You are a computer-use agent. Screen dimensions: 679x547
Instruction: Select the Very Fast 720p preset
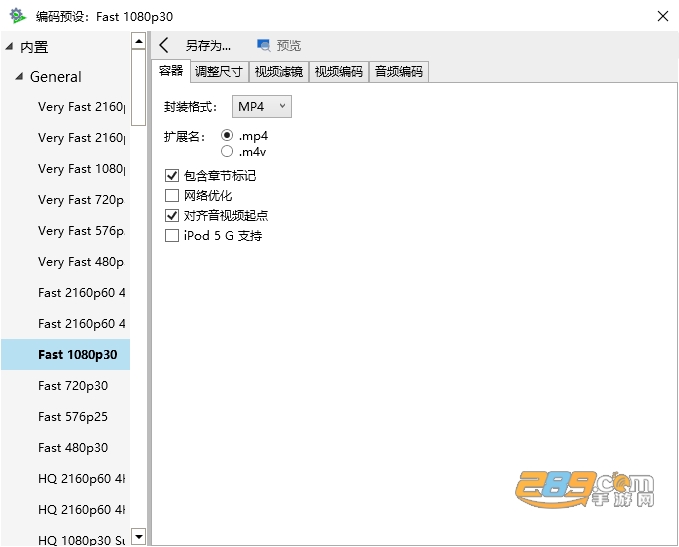(65, 200)
